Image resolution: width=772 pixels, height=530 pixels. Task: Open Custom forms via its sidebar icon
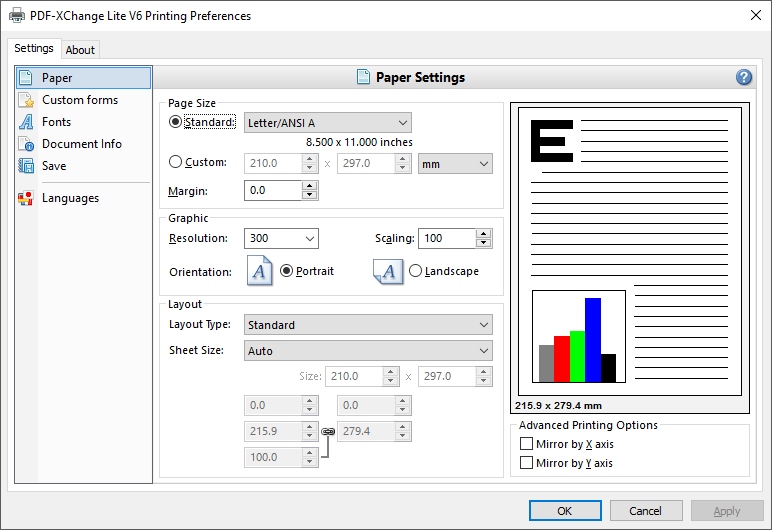26,100
